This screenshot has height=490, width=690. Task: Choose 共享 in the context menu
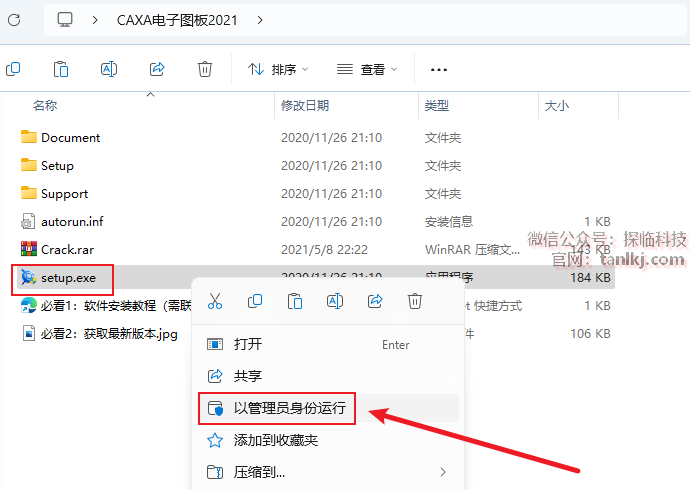(x=328, y=376)
